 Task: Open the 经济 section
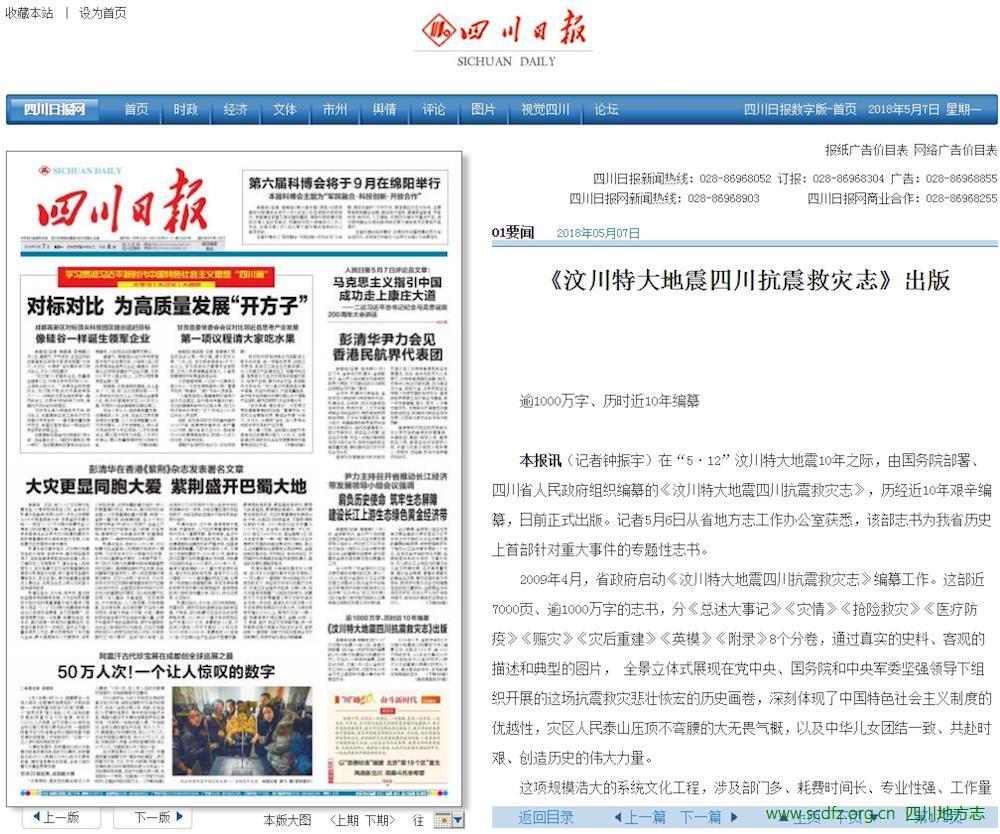(235, 110)
